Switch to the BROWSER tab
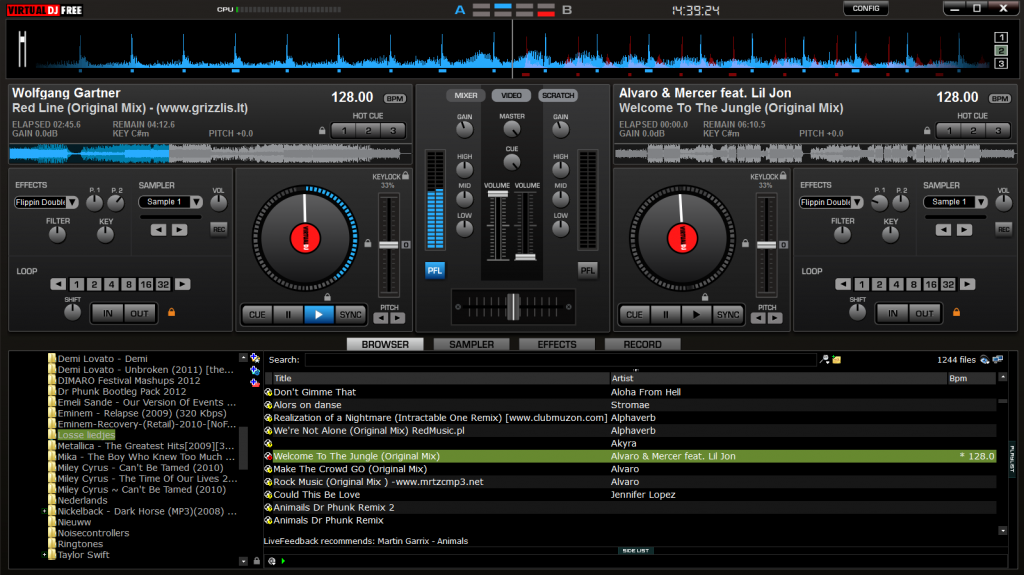The width and height of the screenshot is (1024, 575). pyautogui.click(x=385, y=344)
